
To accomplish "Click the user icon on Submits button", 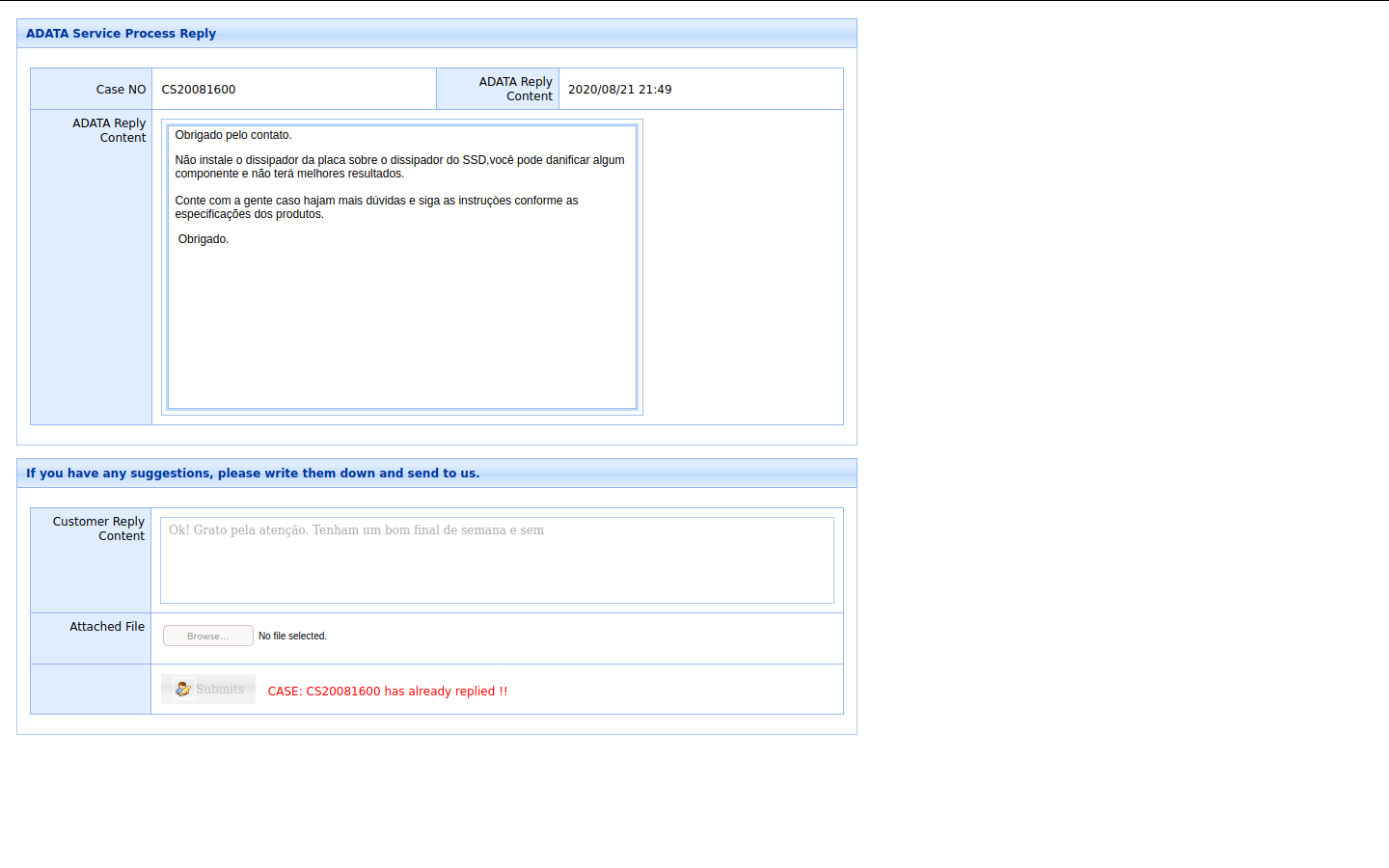I will click(182, 689).
